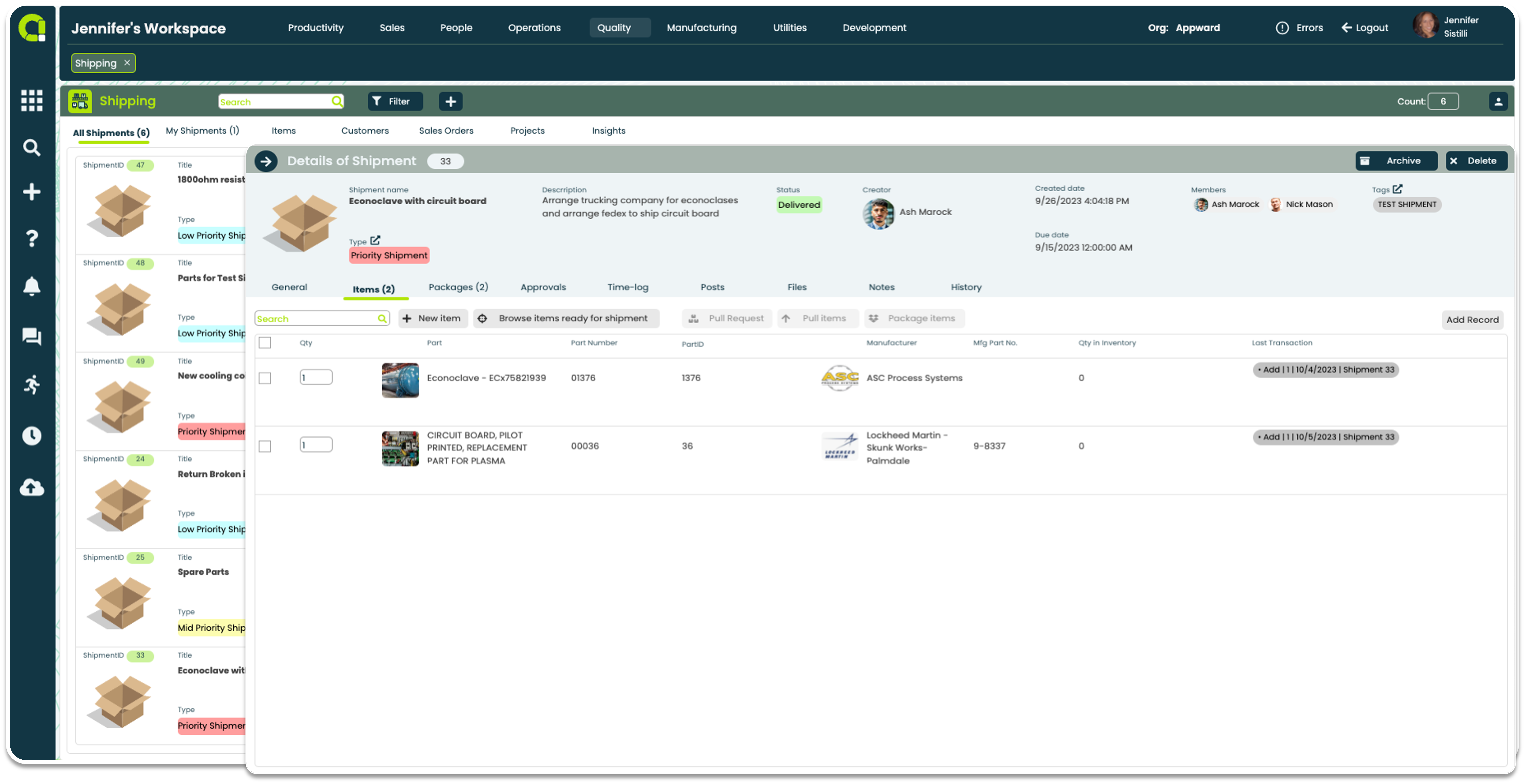Image resolution: width=1525 pixels, height=784 pixels.
Task: Open the People menu
Action: (x=456, y=28)
